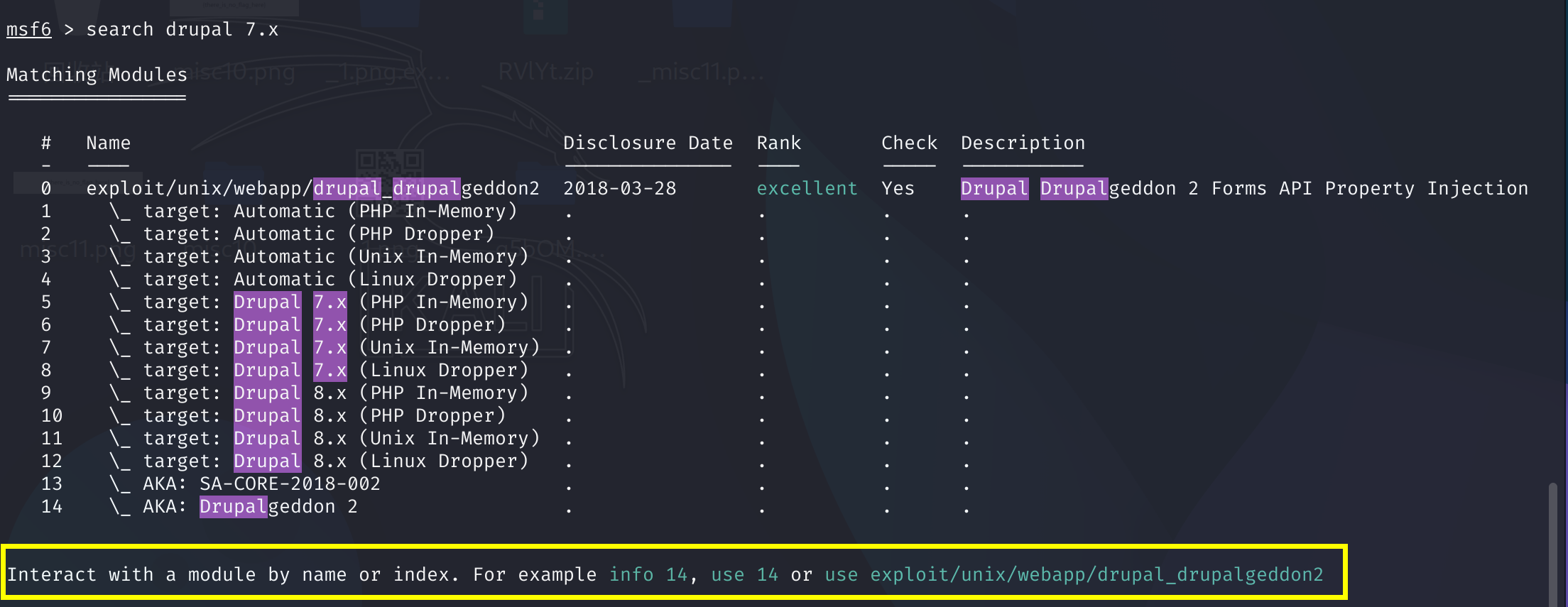Click the 'Matching Modules' heading
Screen dimensions: 1568x607
tap(97, 75)
